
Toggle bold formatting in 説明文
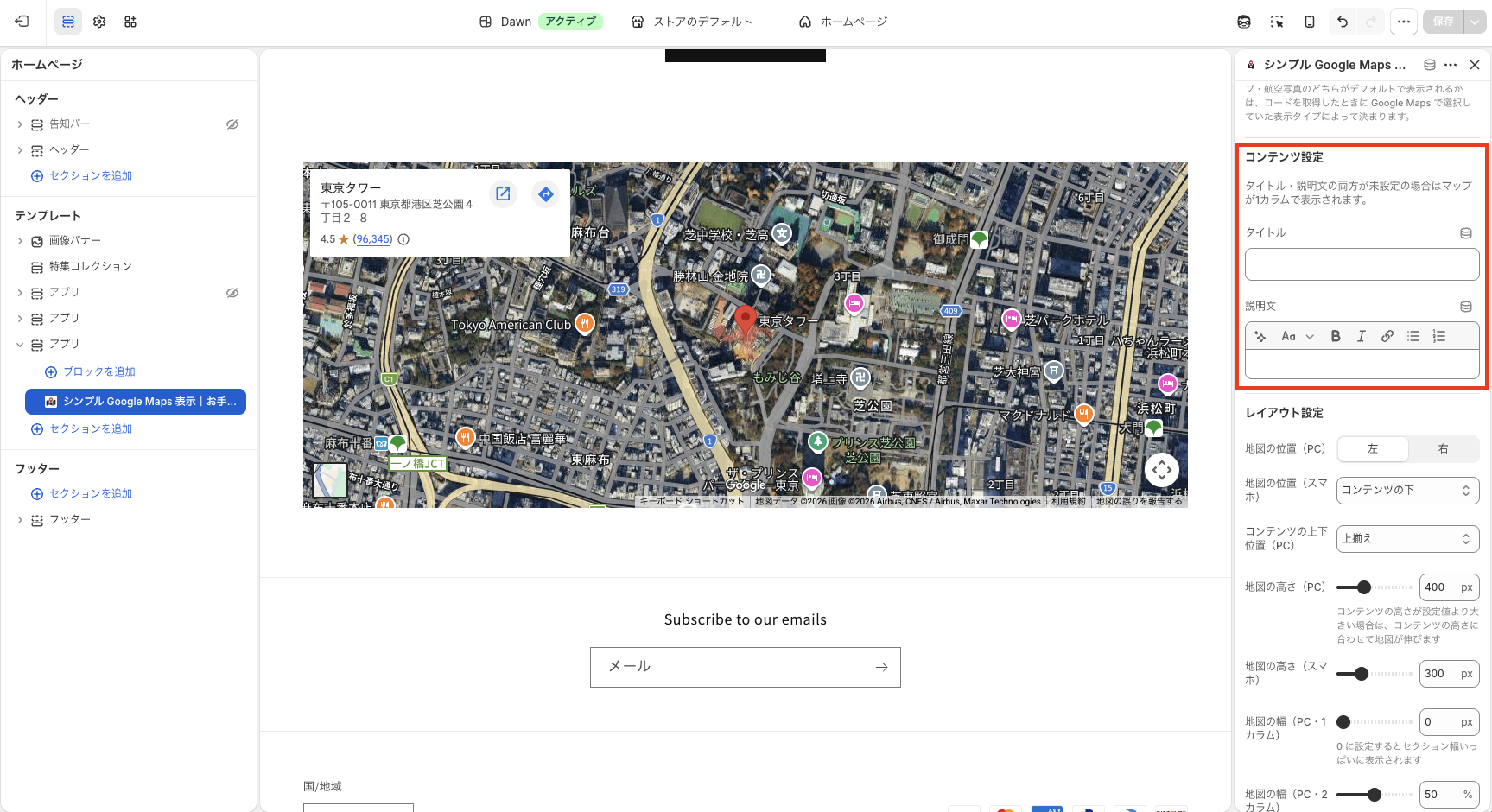[1336, 337]
